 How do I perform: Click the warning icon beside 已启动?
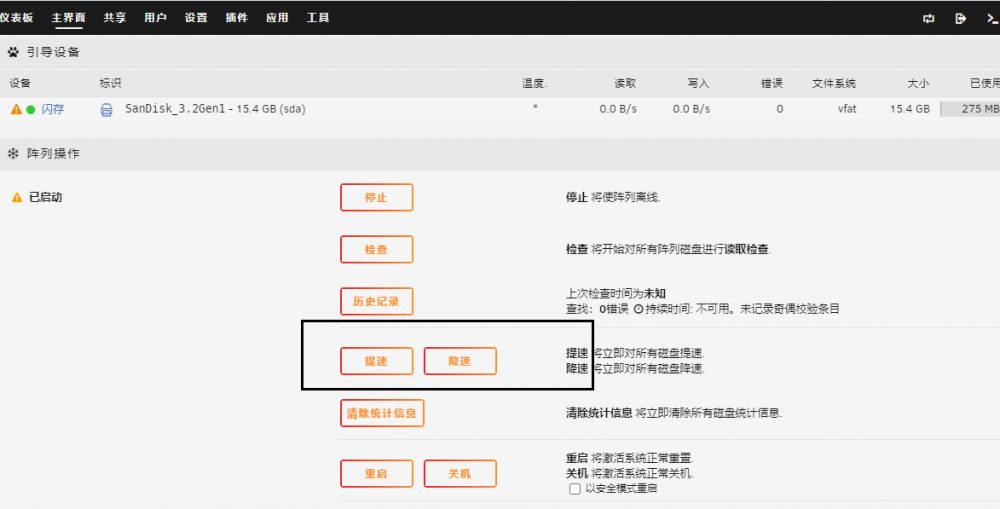tap(17, 198)
